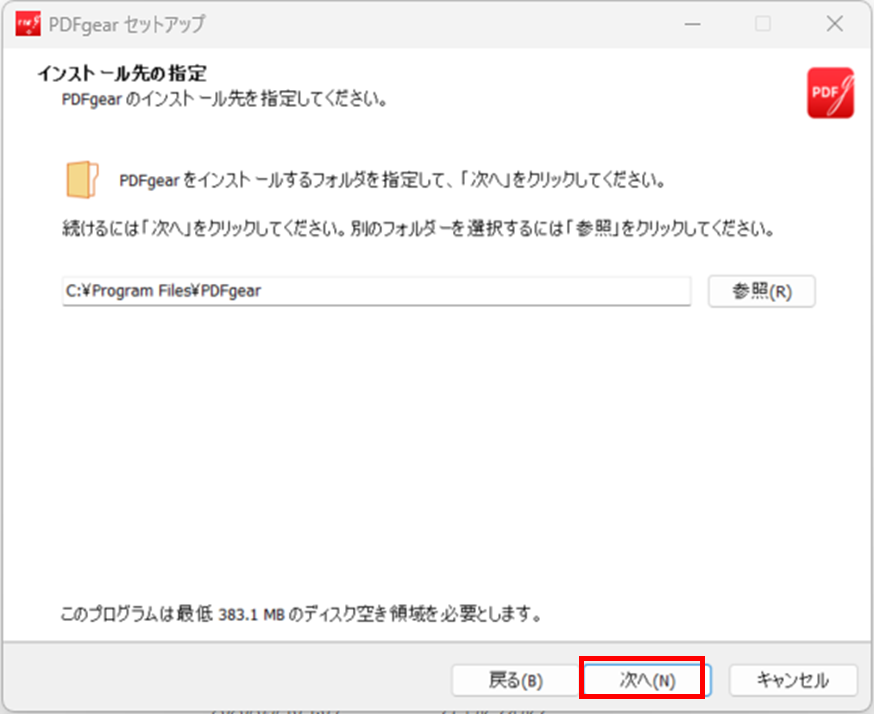
Task: Go back with the 戻る(B) button
Action: point(515,680)
